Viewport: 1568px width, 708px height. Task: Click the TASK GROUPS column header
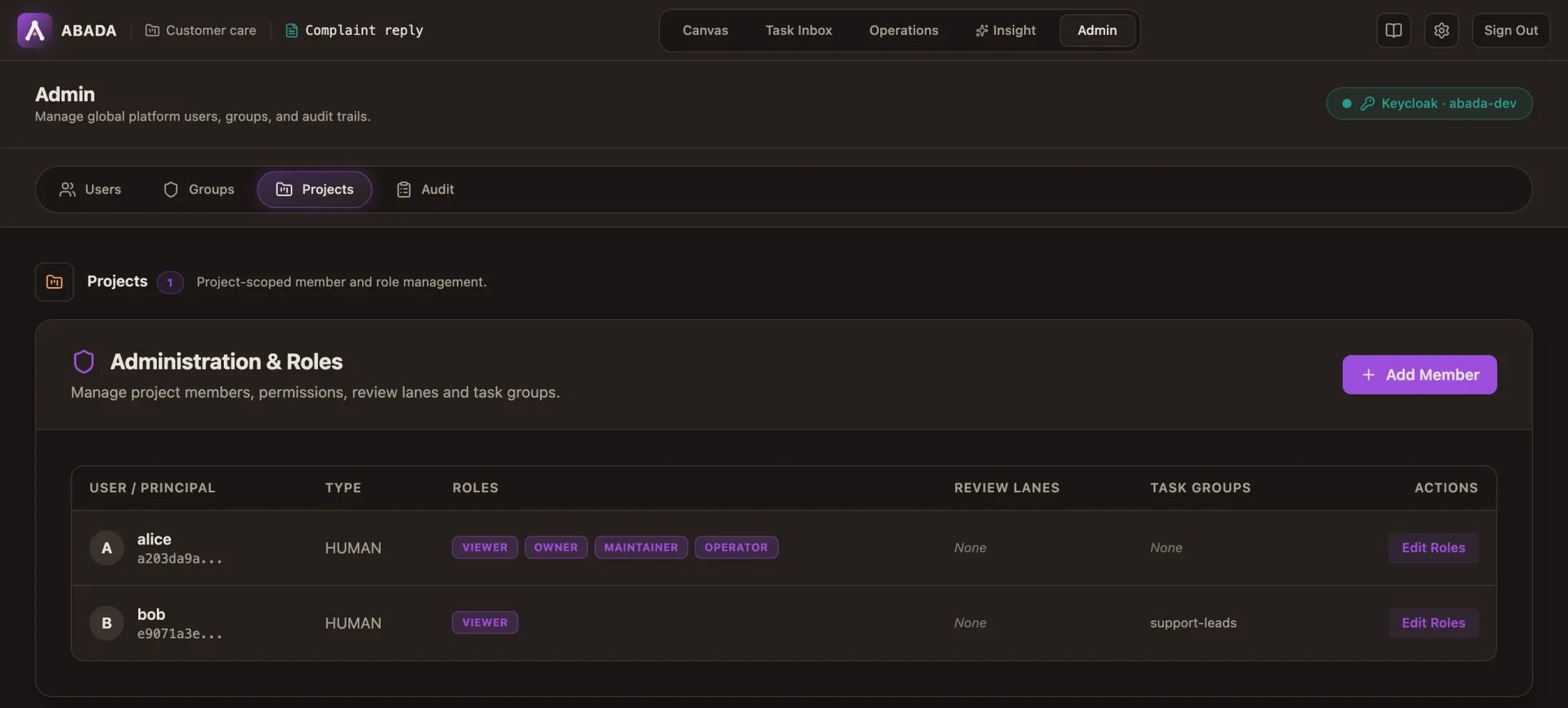(x=1200, y=488)
